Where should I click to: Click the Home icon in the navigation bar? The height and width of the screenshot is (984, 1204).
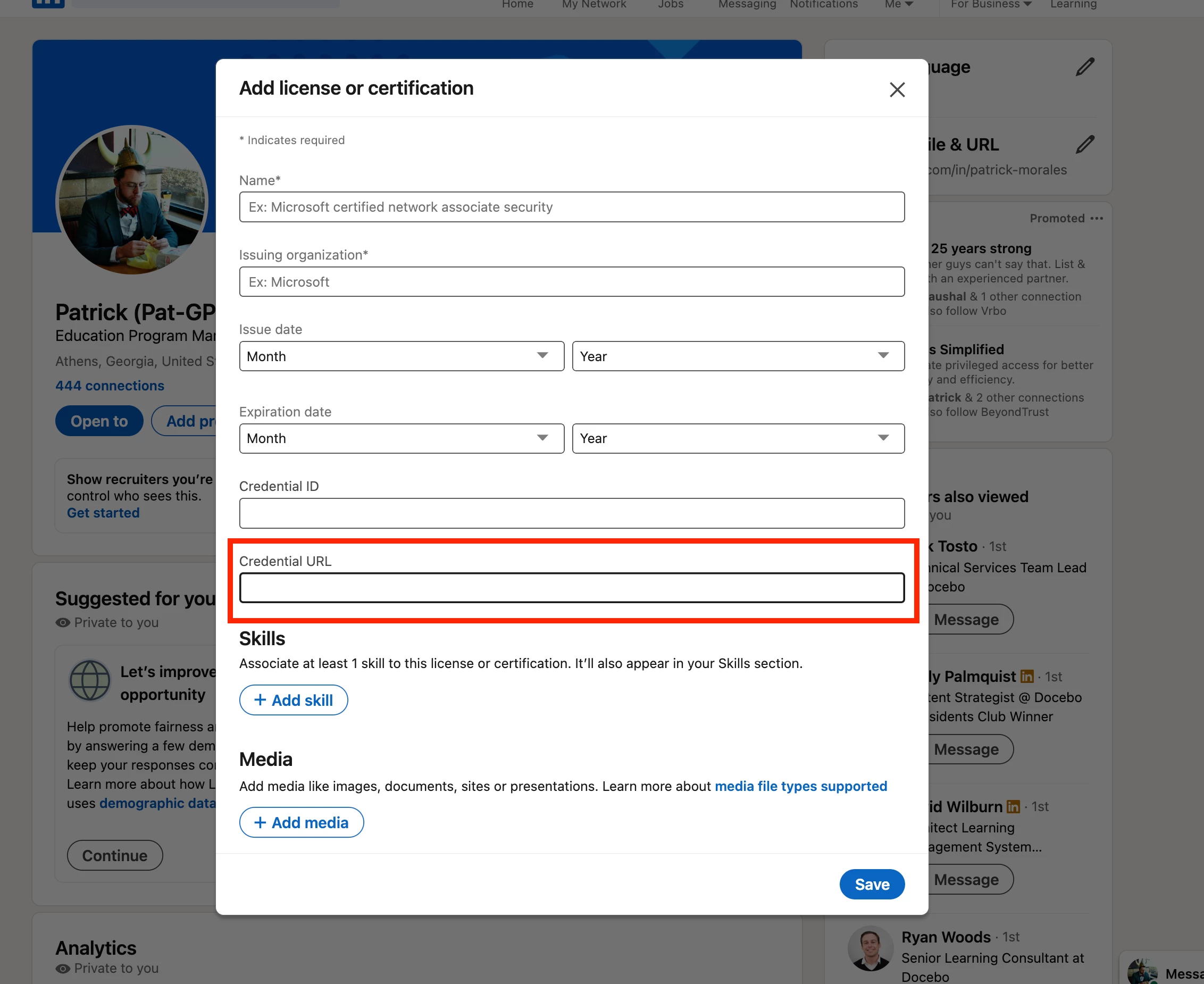pos(517,4)
